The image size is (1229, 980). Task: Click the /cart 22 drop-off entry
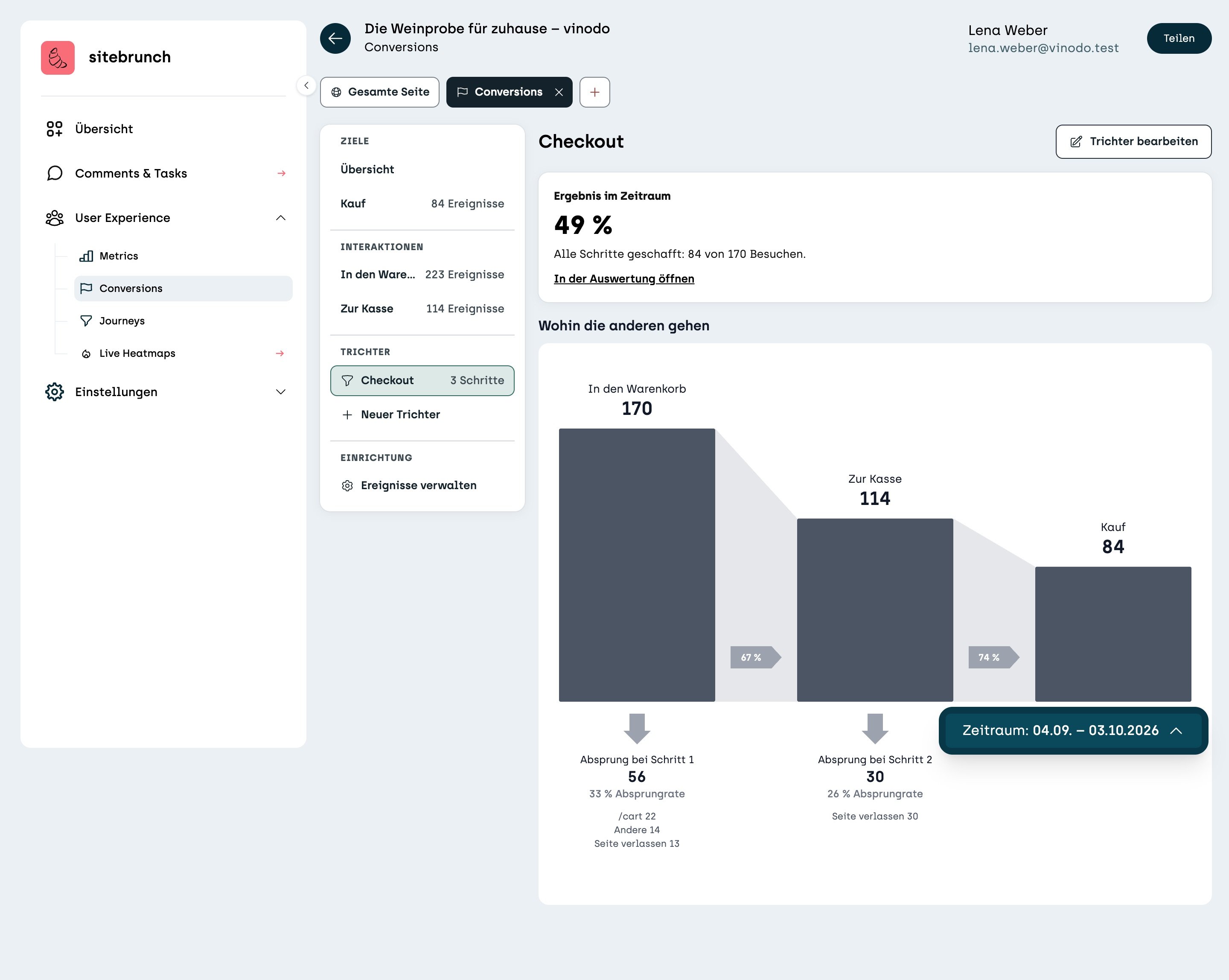click(637, 817)
